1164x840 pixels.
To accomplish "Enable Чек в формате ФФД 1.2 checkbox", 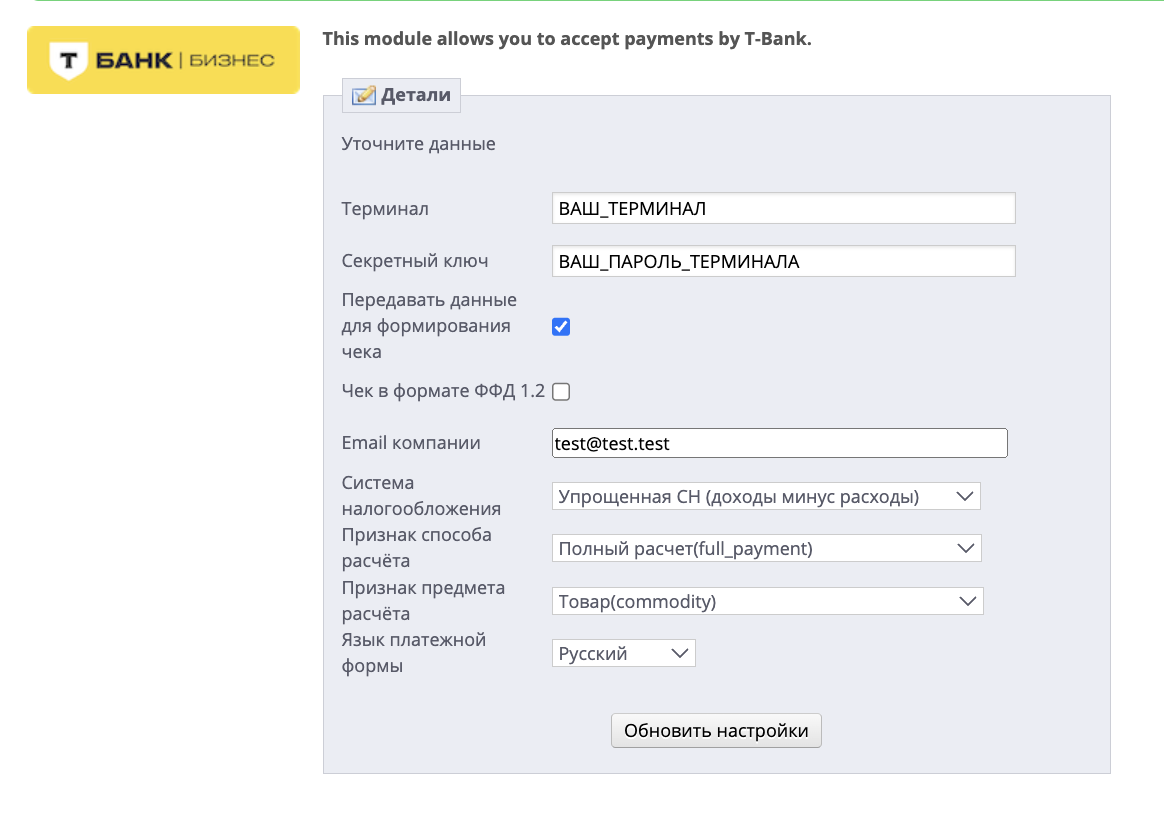I will click(x=561, y=391).
